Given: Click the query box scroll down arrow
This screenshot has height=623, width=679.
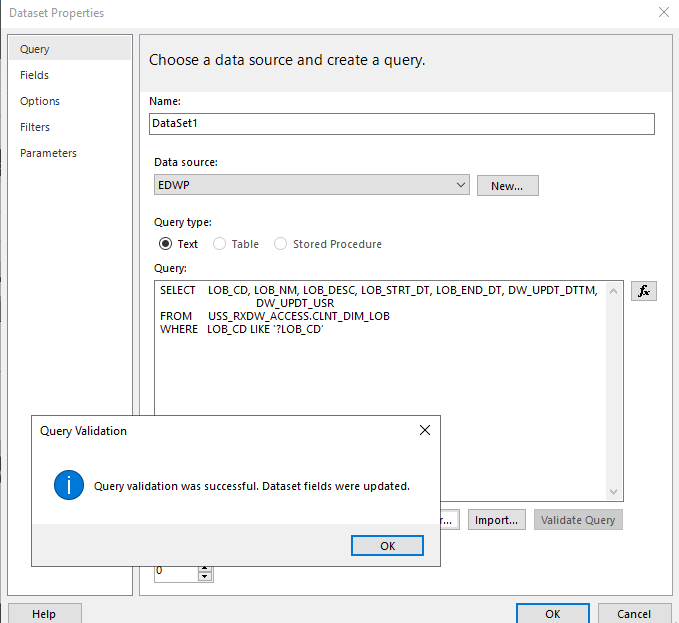Looking at the screenshot, I should 613,491.
